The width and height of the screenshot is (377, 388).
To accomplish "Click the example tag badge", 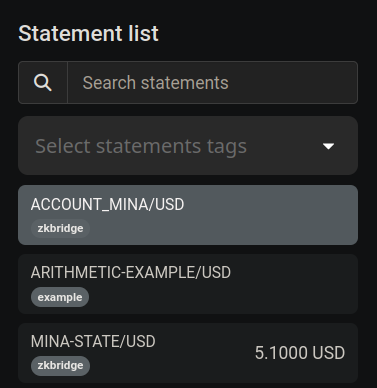I will [60, 297].
